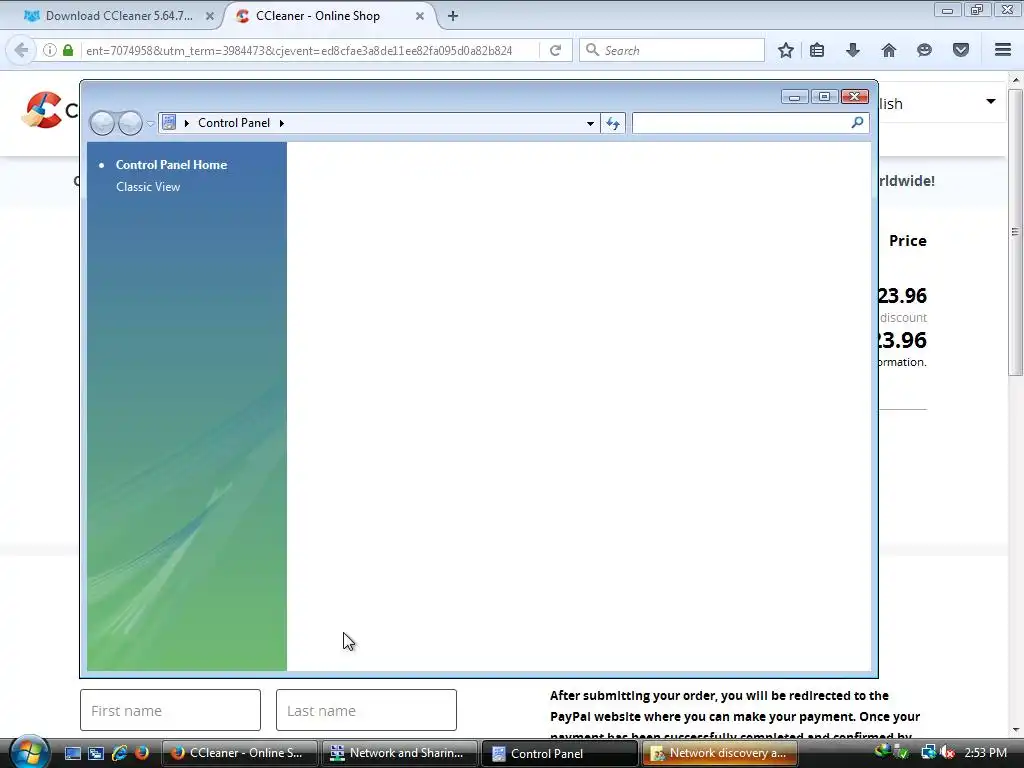Screen dimensions: 1024x768
Task: Click Last name field
Action: click(366, 710)
